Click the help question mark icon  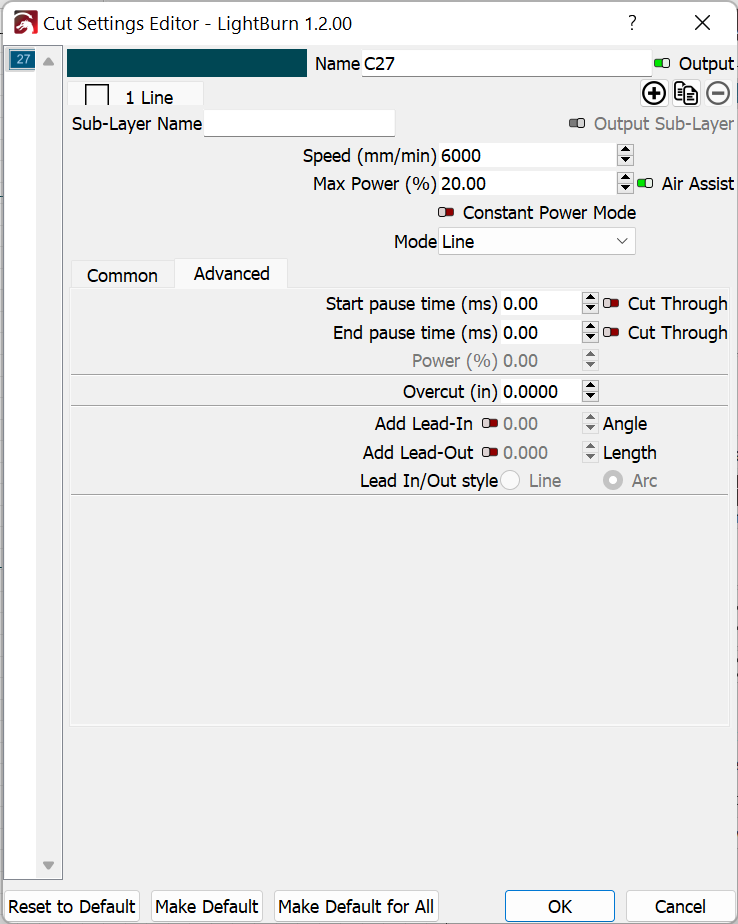[x=632, y=23]
